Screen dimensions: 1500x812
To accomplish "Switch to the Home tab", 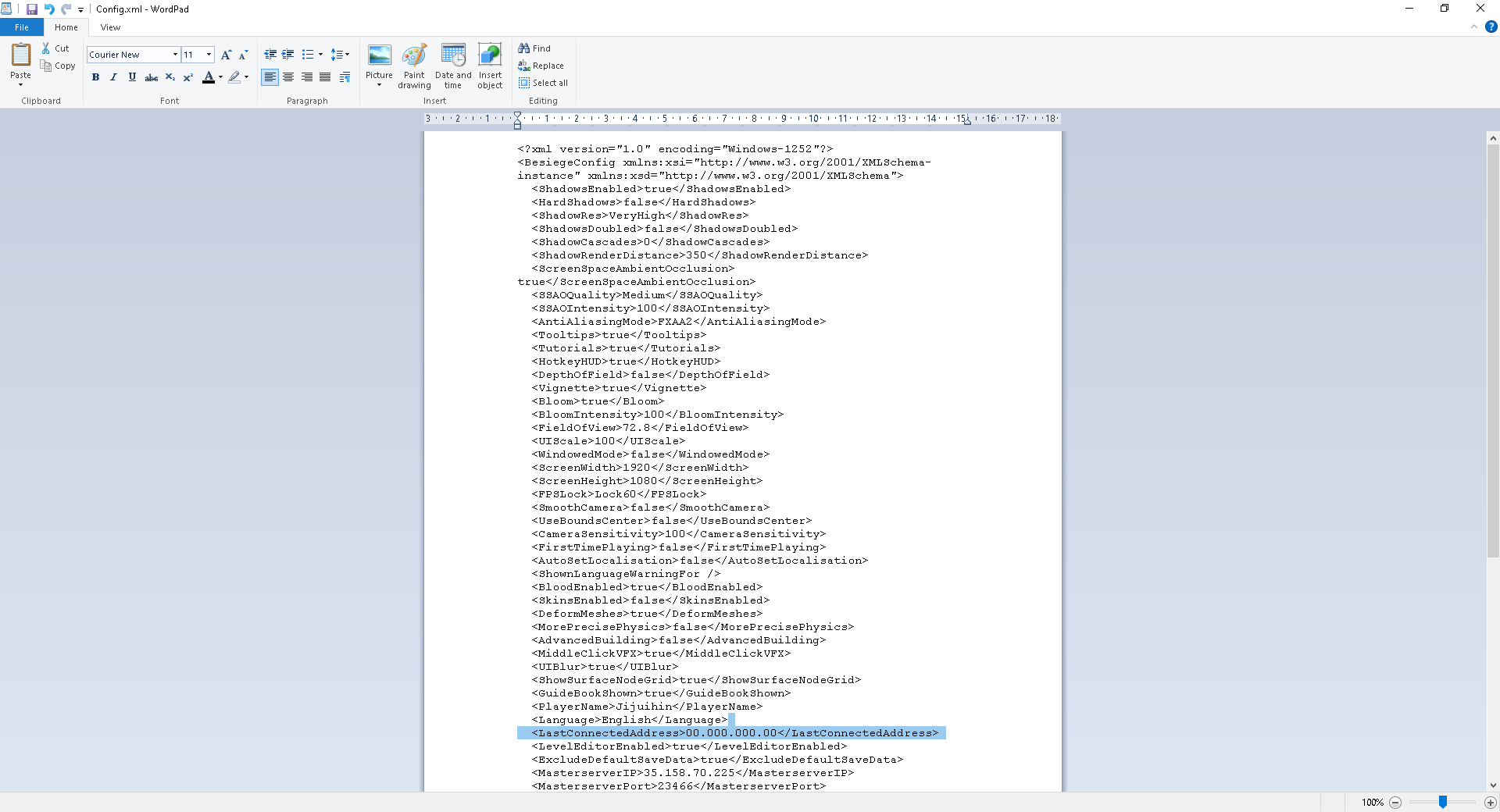I will click(x=66, y=27).
